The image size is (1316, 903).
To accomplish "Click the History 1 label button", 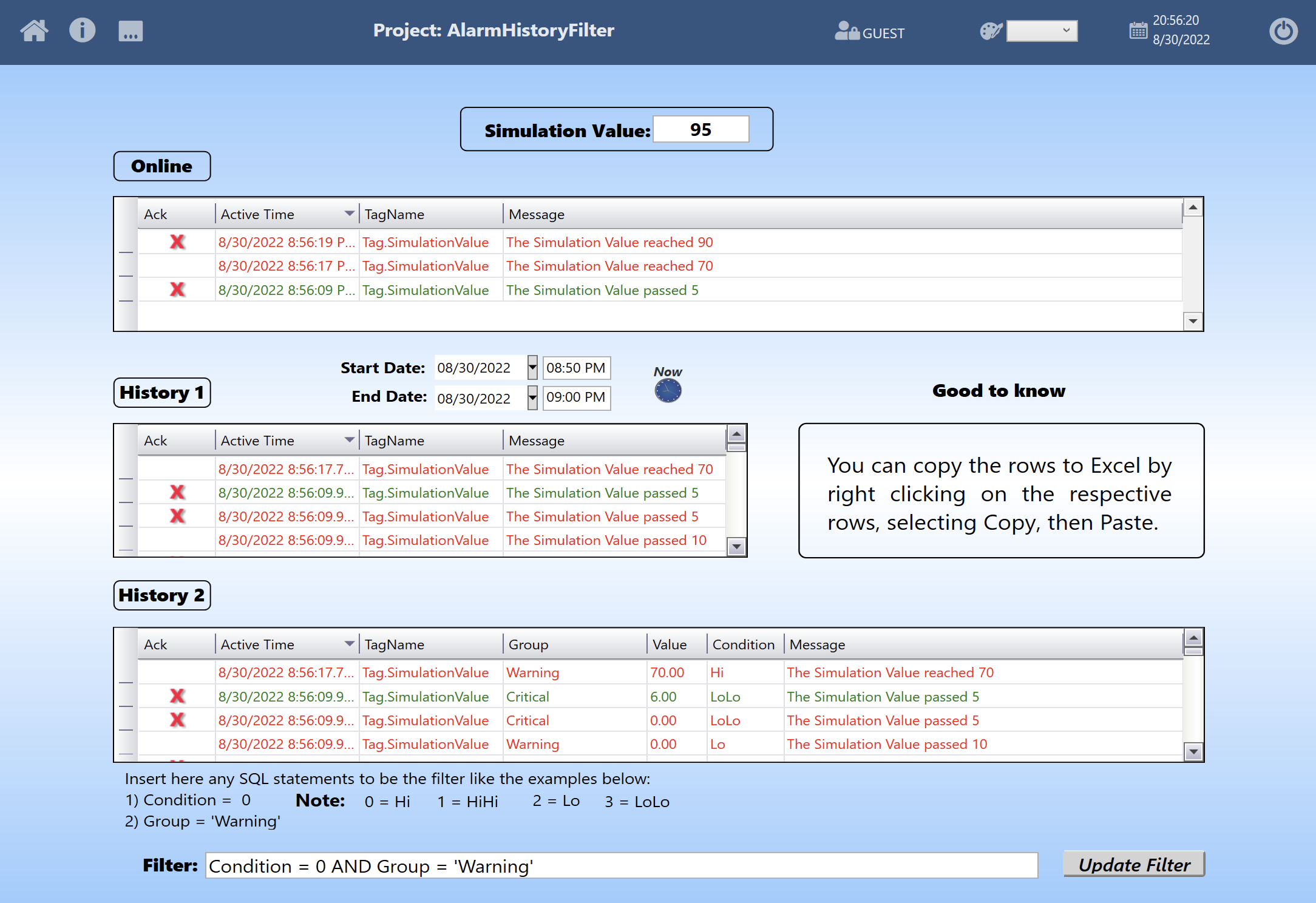I will tap(162, 393).
